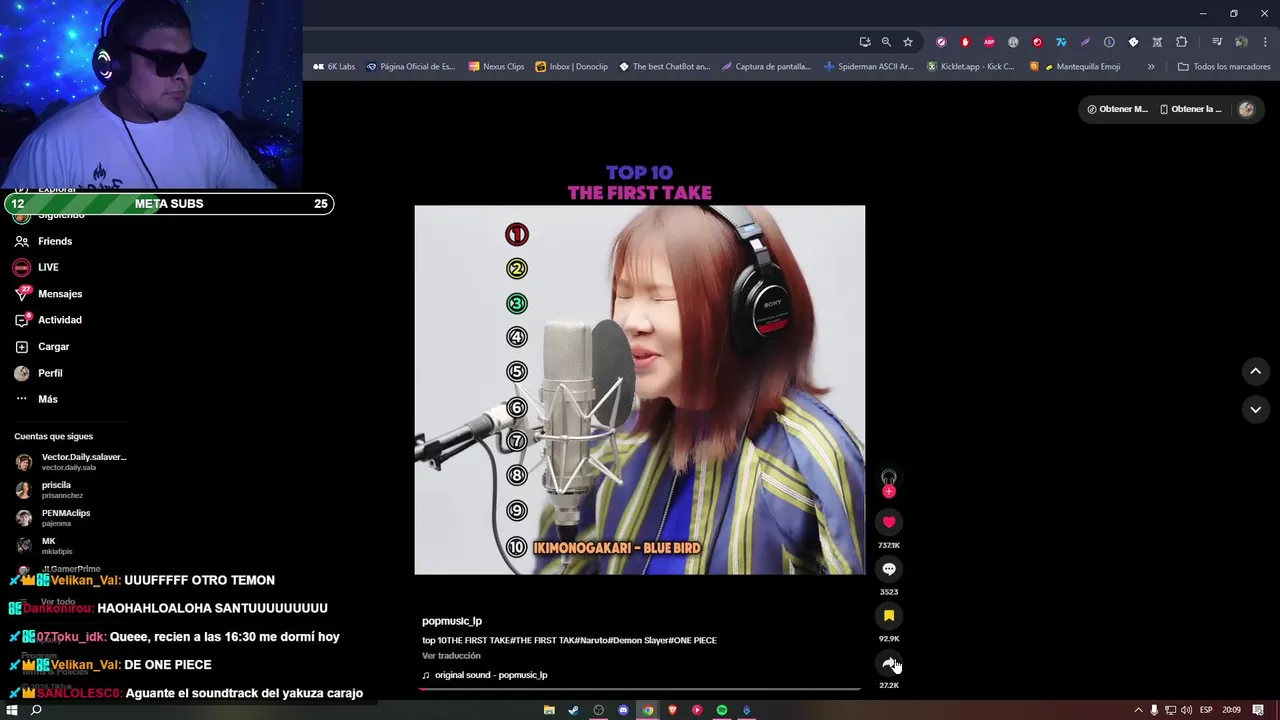The width and height of the screenshot is (1280, 720).
Task: Open notification center in taskbar
Action: 1259,710
